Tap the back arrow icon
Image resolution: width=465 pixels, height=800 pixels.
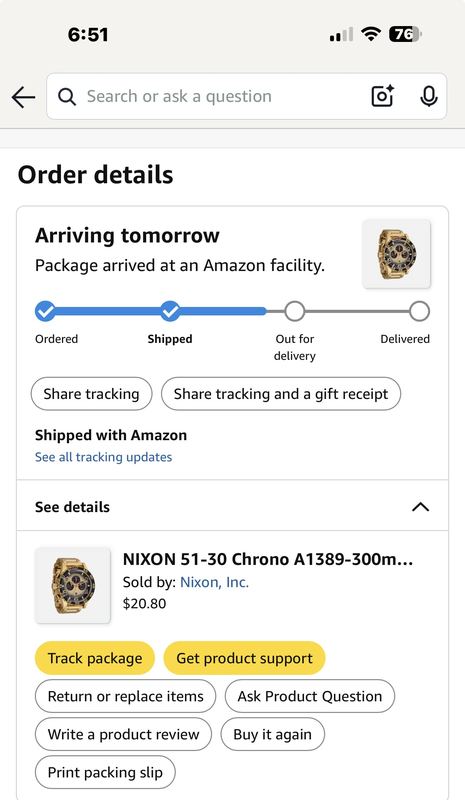(23, 97)
